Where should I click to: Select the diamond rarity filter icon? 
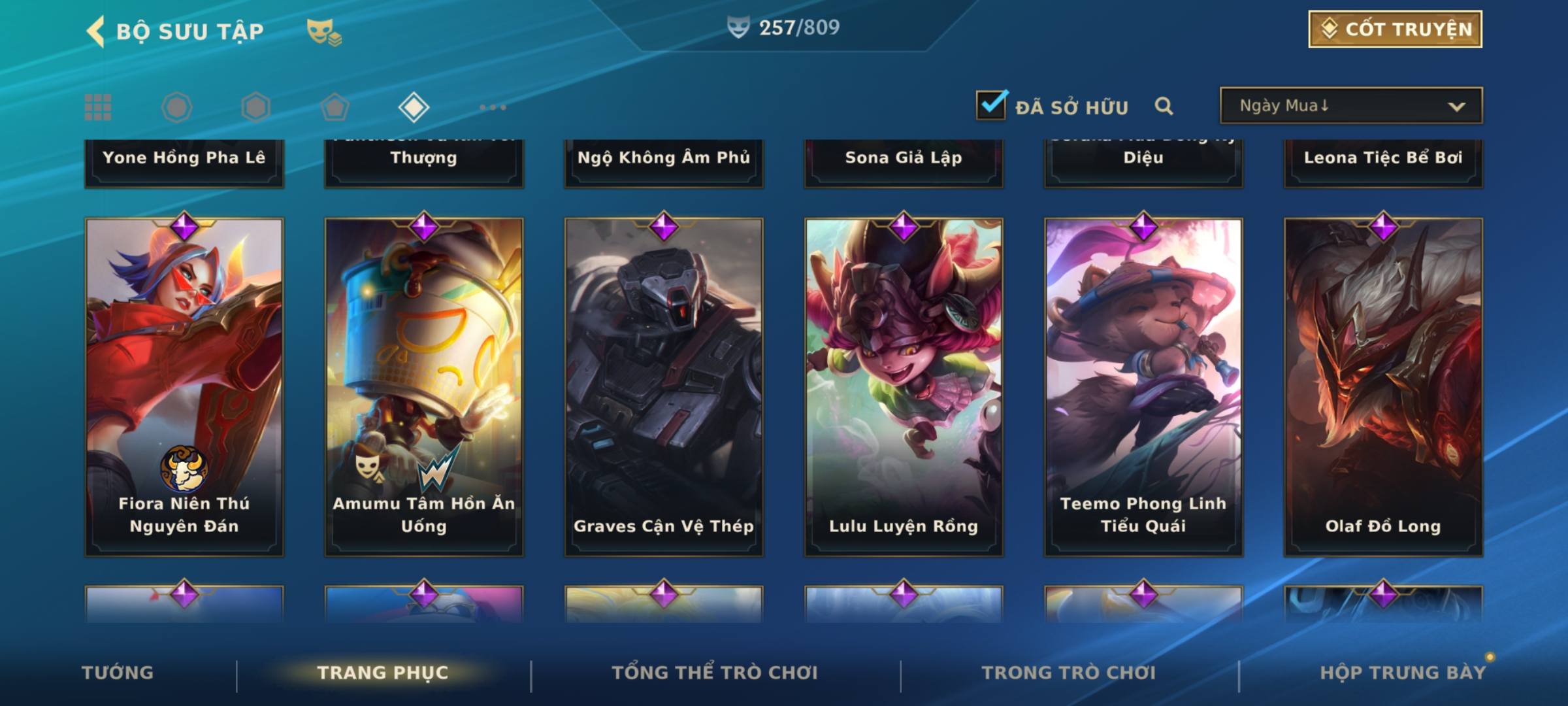(414, 107)
